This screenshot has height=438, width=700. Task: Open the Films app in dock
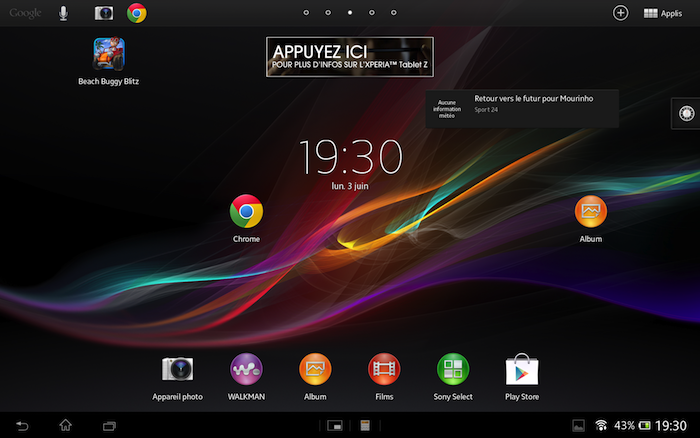pos(384,370)
